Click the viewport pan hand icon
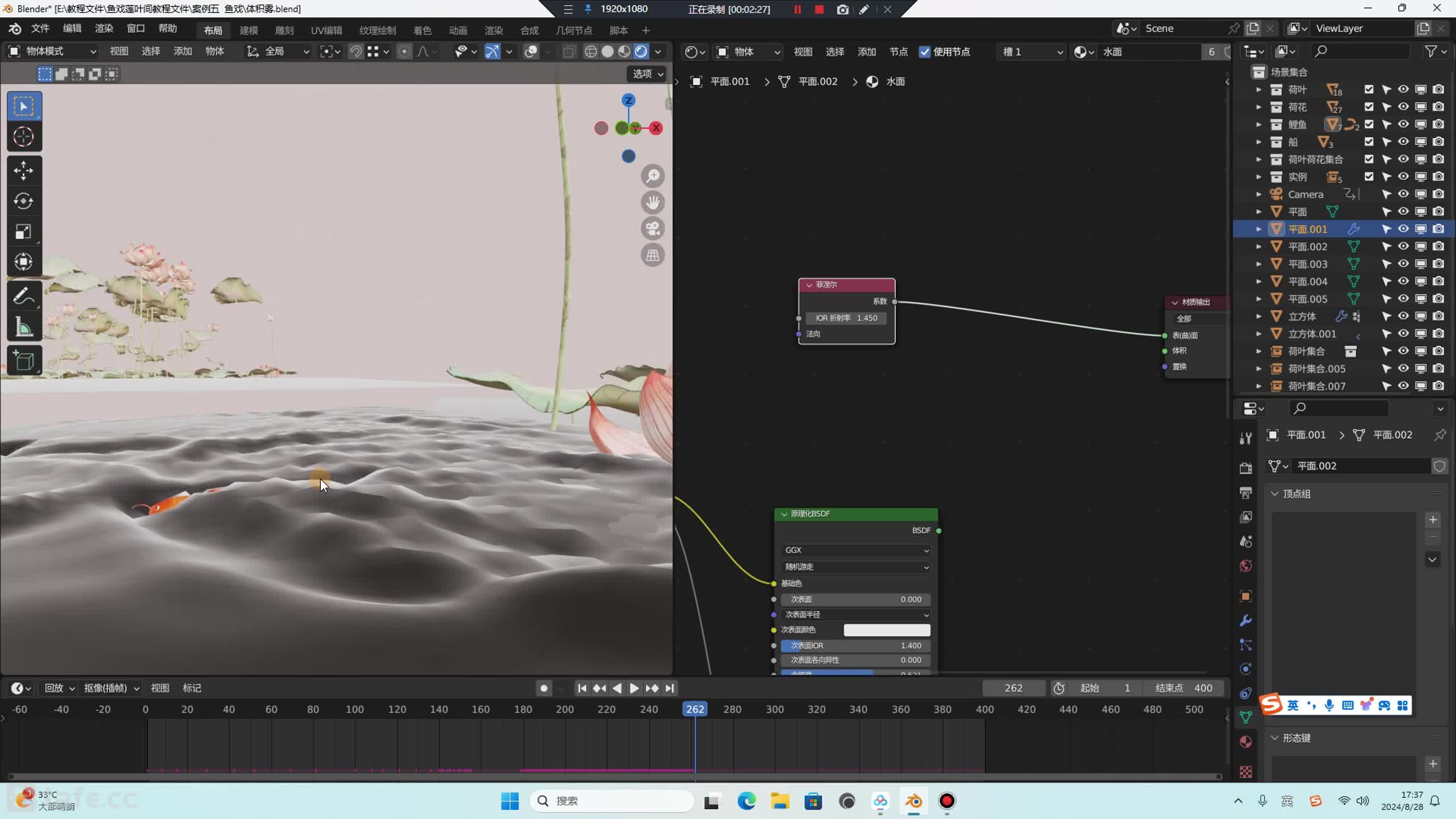This screenshot has width=1456, height=819. (x=653, y=202)
